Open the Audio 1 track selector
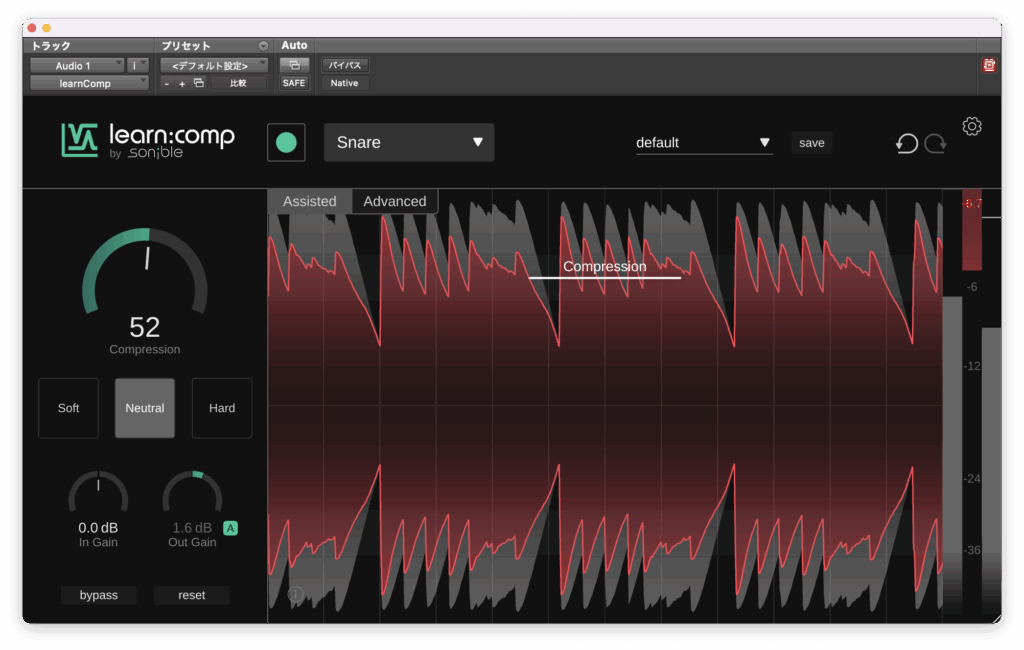 (77, 65)
